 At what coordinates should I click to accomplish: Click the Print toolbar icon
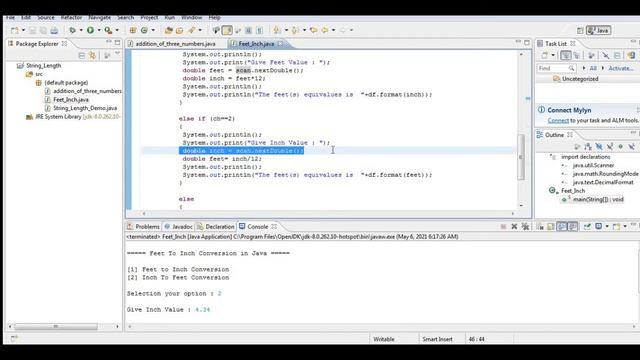coord(54,31)
